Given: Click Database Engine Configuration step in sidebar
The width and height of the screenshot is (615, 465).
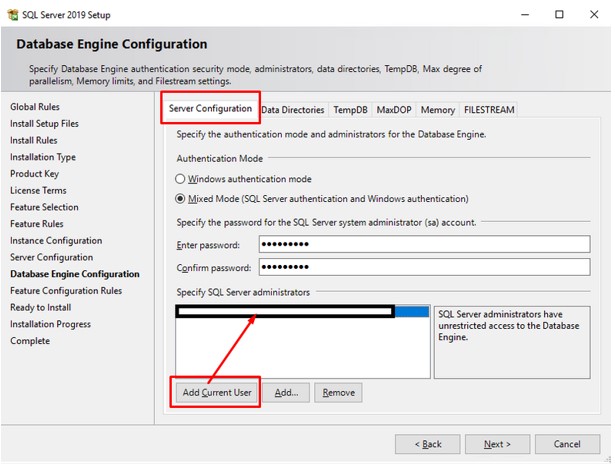Looking at the screenshot, I should pyautogui.click(x=75, y=274).
